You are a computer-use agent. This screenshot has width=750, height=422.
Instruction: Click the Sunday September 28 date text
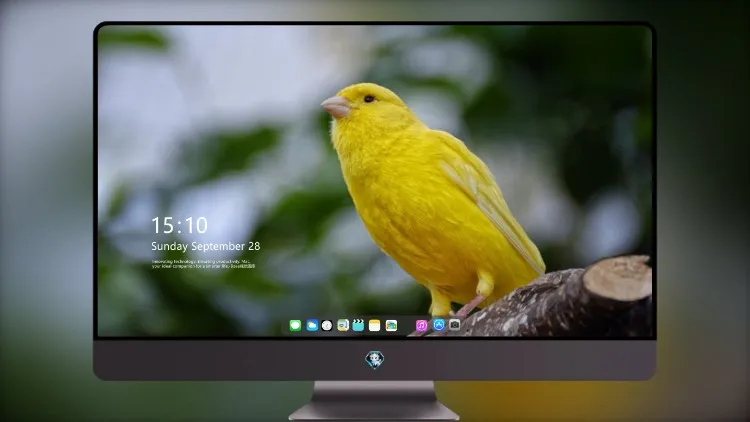206,246
